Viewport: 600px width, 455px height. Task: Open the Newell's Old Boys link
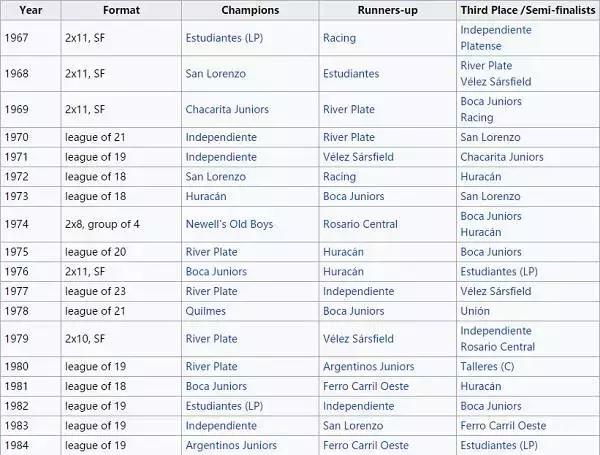(229, 224)
